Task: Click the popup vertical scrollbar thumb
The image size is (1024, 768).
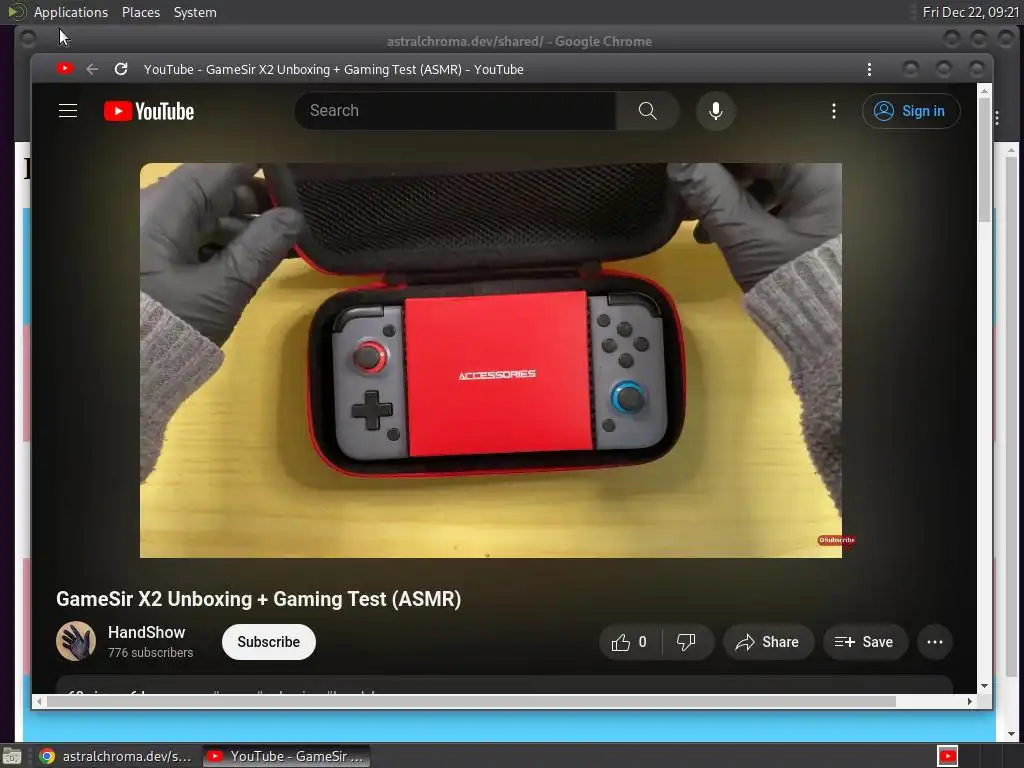Action: (984, 160)
